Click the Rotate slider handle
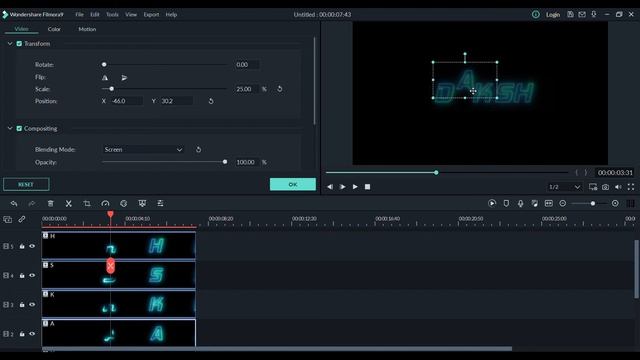The width and height of the screenshot is (640, 360). coord(104,64)
